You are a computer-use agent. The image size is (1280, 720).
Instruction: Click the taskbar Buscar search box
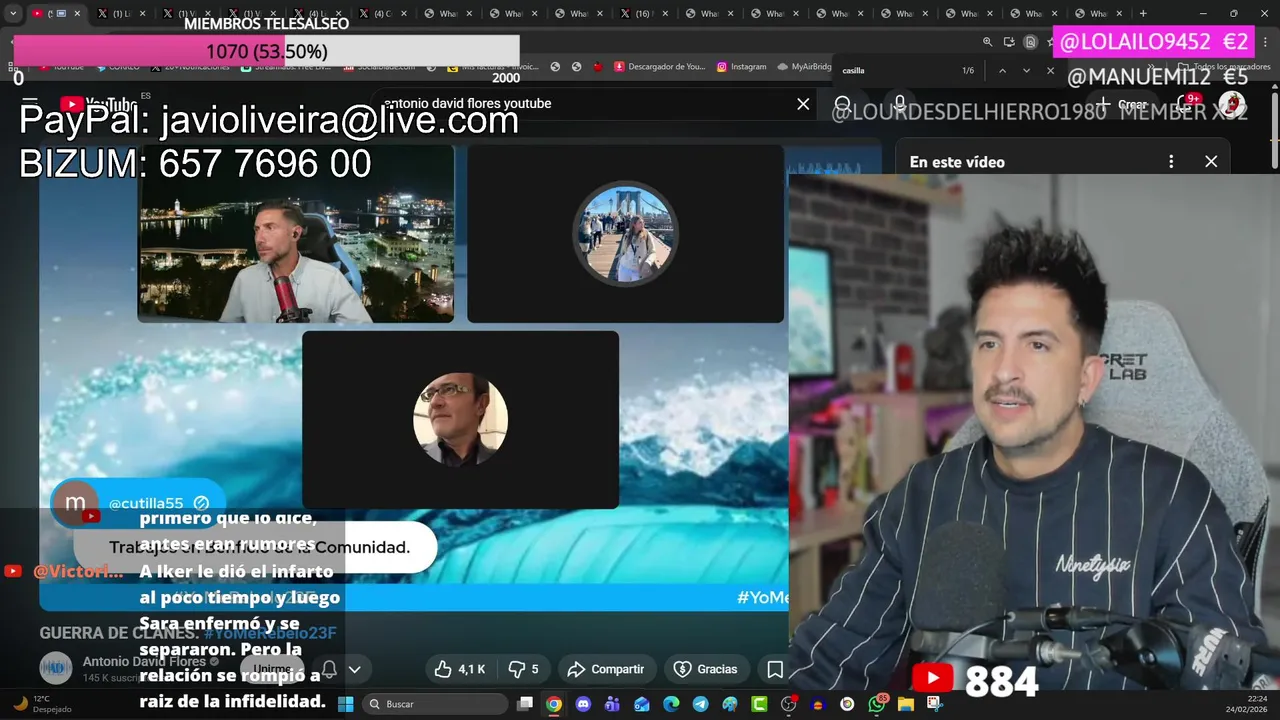pyautogui.click(x=435, y=704)
